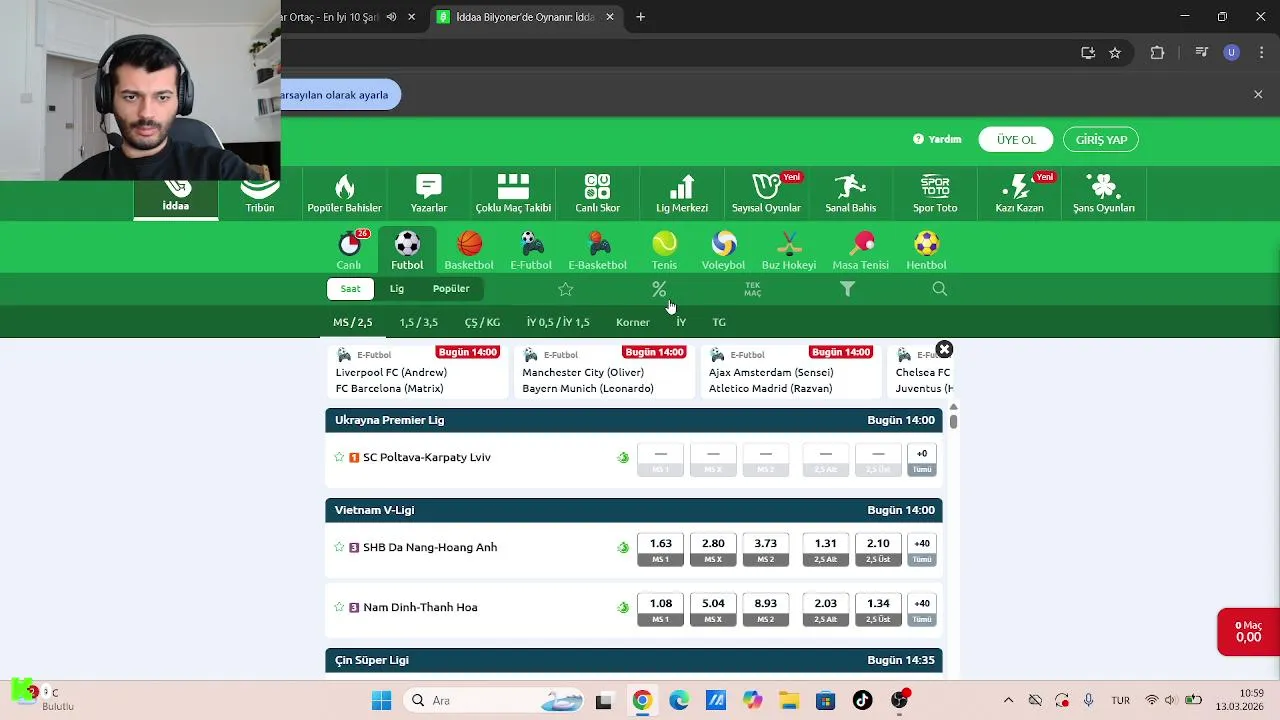
Task: Open Lig Merkezi
Action: point(682,194)
